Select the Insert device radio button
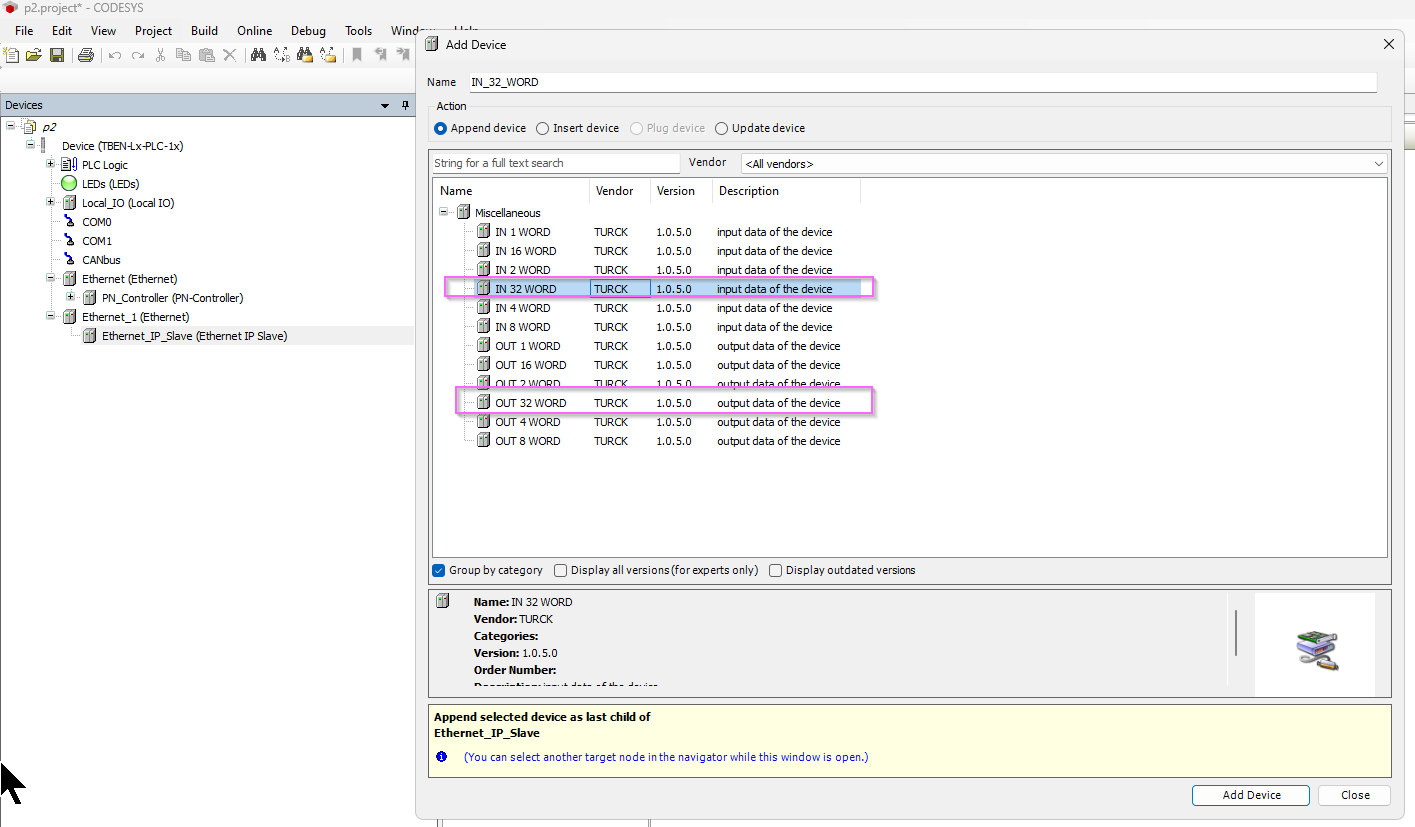 (542, 128)
